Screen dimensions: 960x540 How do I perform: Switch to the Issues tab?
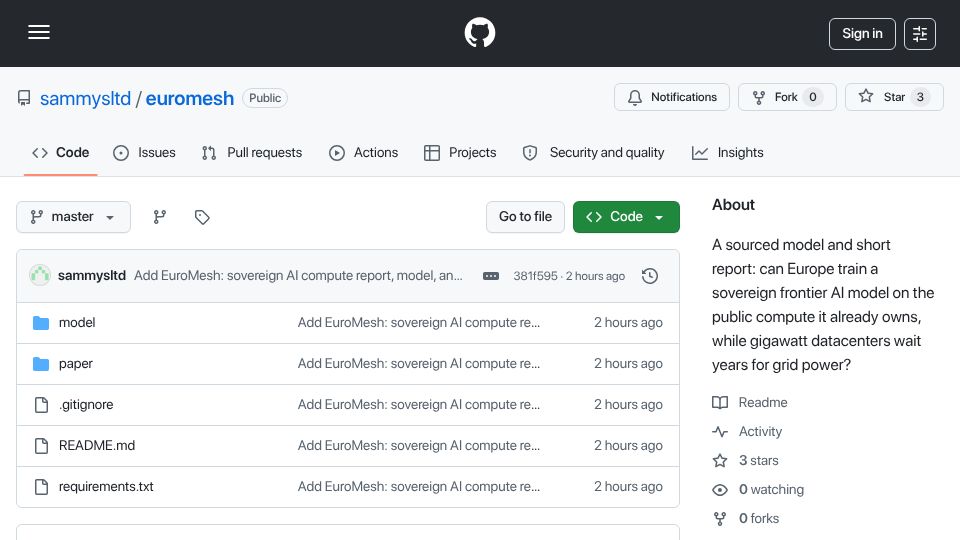pos(144,152)
